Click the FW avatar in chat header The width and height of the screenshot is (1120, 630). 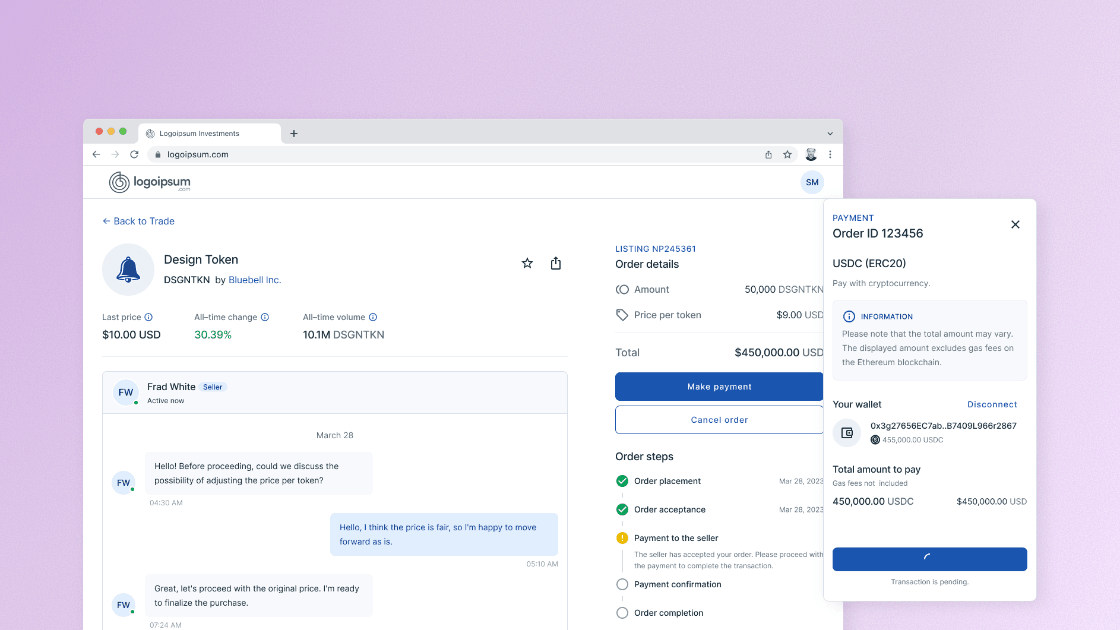click(x=126, y=392)
